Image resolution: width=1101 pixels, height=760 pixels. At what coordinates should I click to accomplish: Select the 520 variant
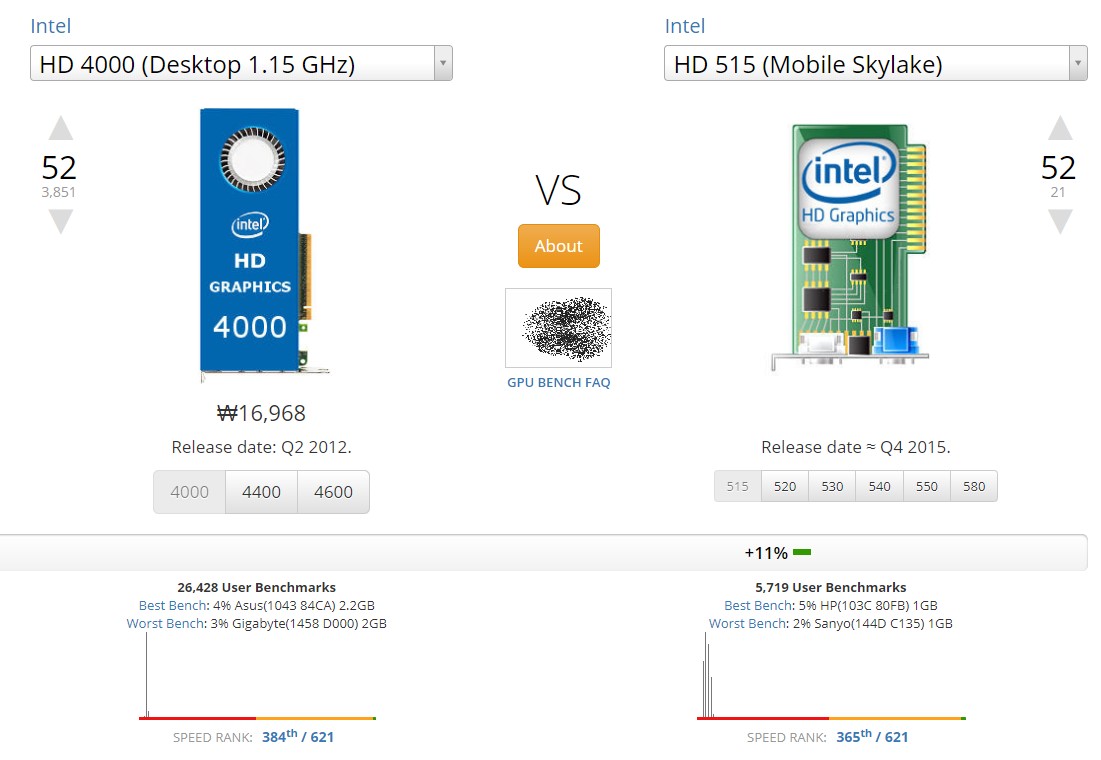[785, 487]
